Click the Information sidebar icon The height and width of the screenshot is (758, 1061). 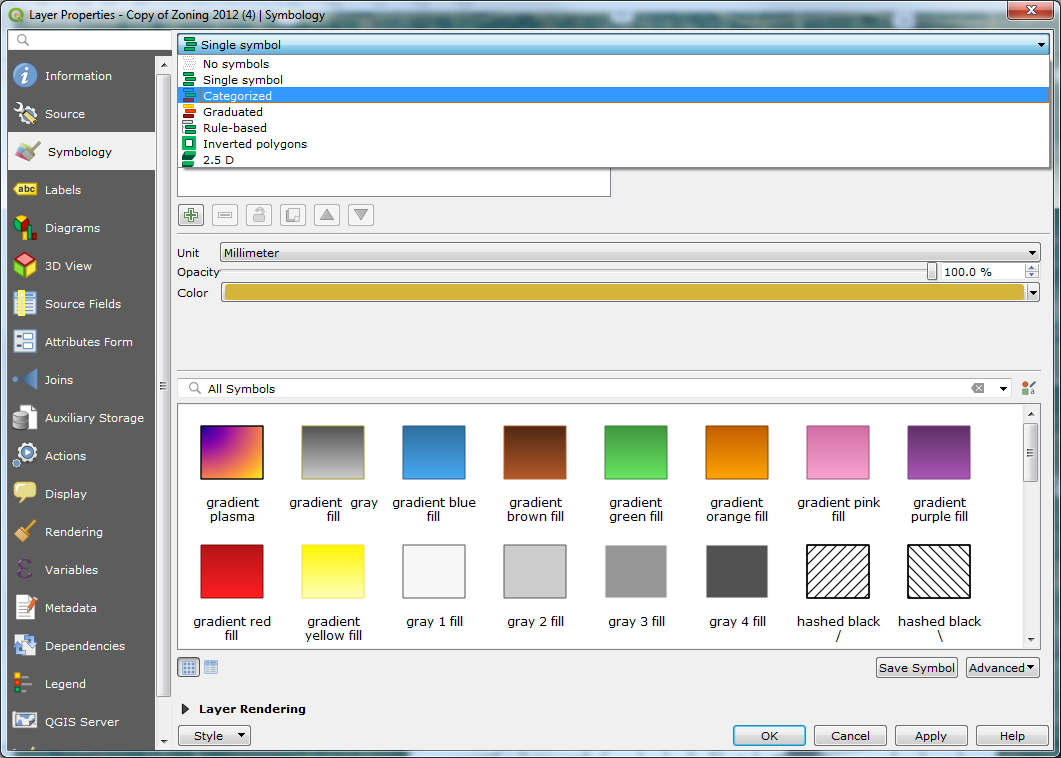tap(25, 76)
